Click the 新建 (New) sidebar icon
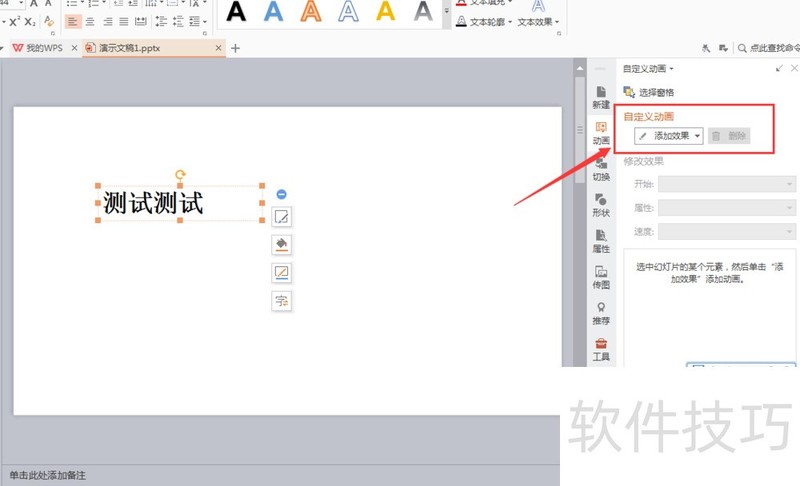Image resolution: width=800 pixels, height=486 pixels. [601, 97]
